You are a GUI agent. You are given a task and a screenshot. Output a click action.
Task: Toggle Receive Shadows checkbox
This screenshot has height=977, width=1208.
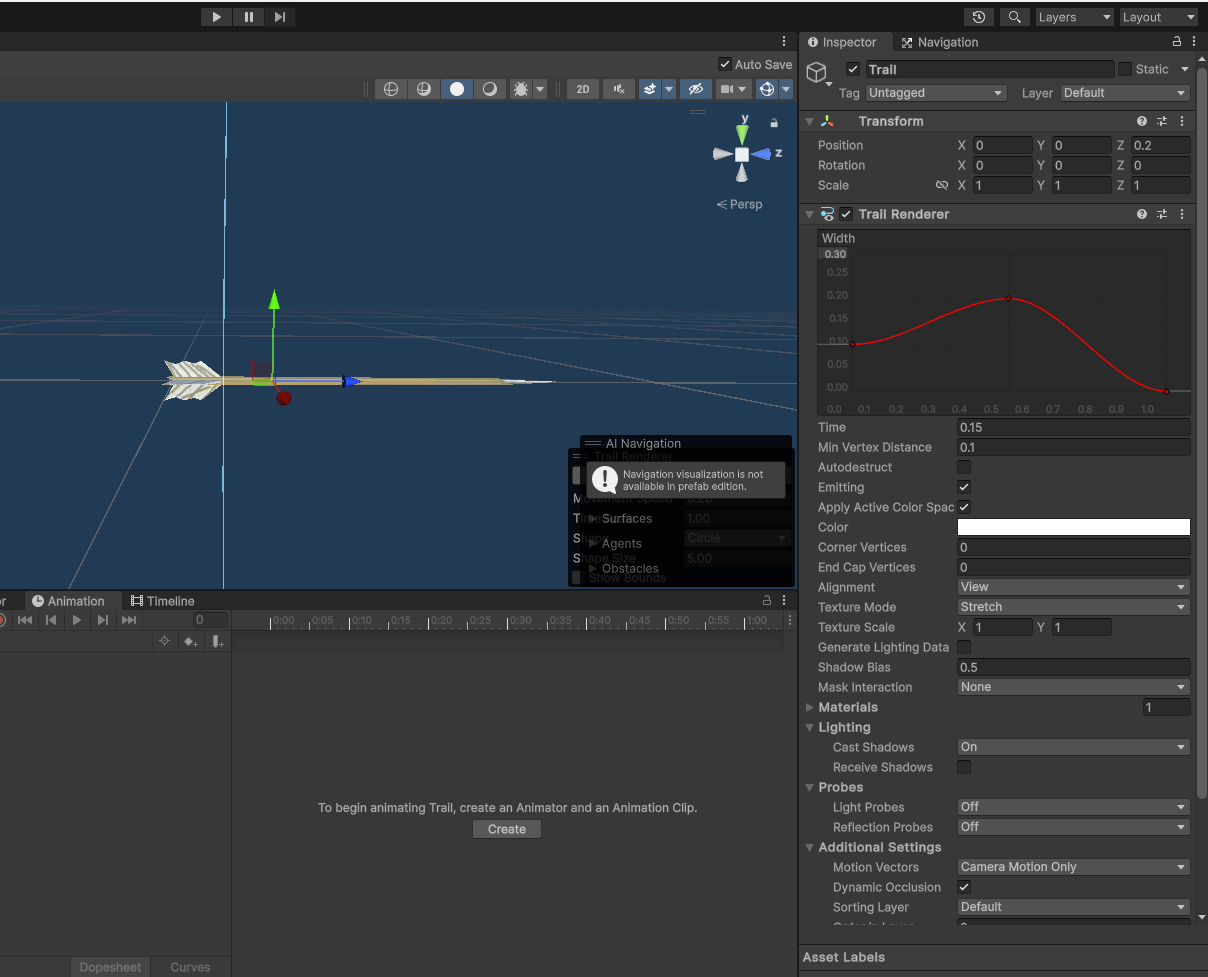click(964, 767)
